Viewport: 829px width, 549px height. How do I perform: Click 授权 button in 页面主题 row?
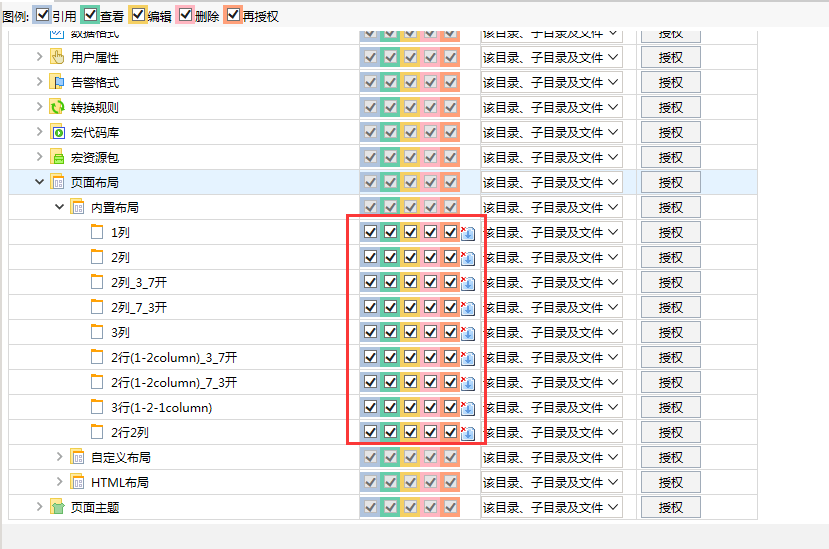(671, 507)
